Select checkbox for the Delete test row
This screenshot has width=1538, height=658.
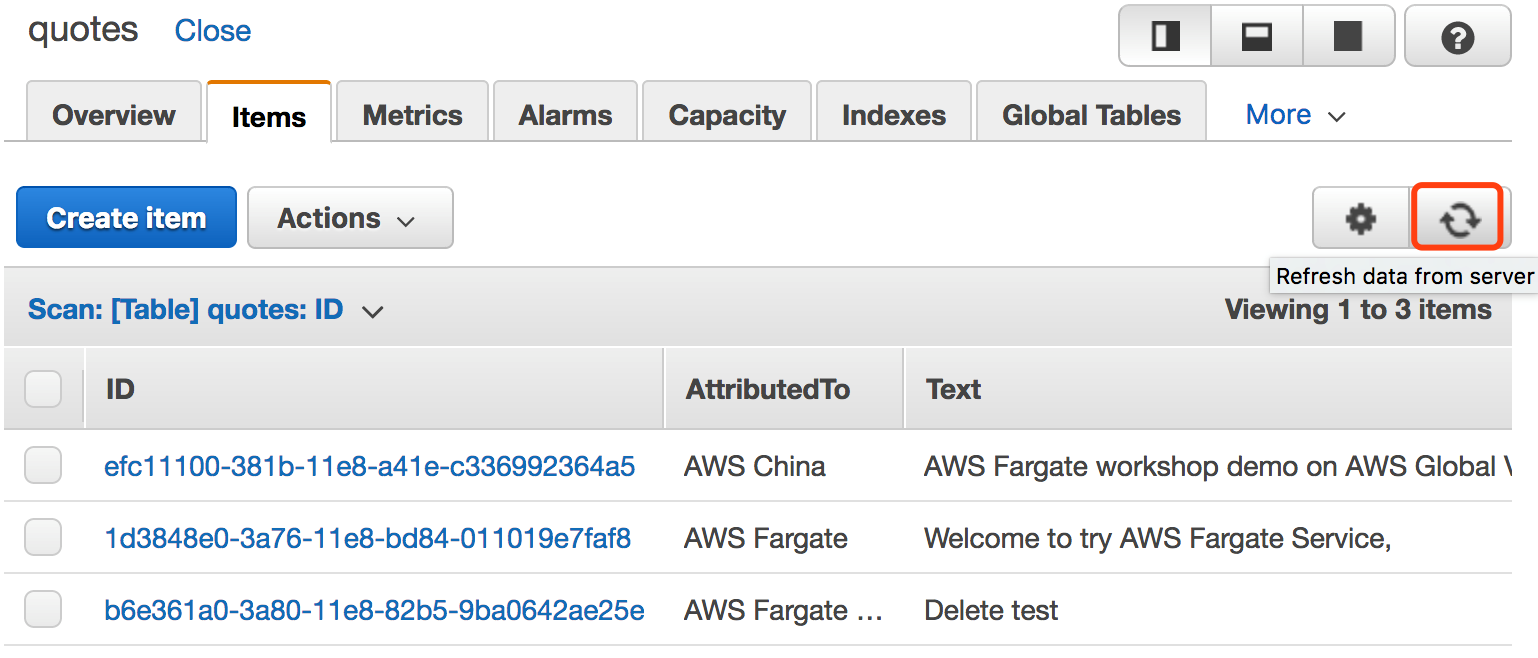[x=43, y=610]
